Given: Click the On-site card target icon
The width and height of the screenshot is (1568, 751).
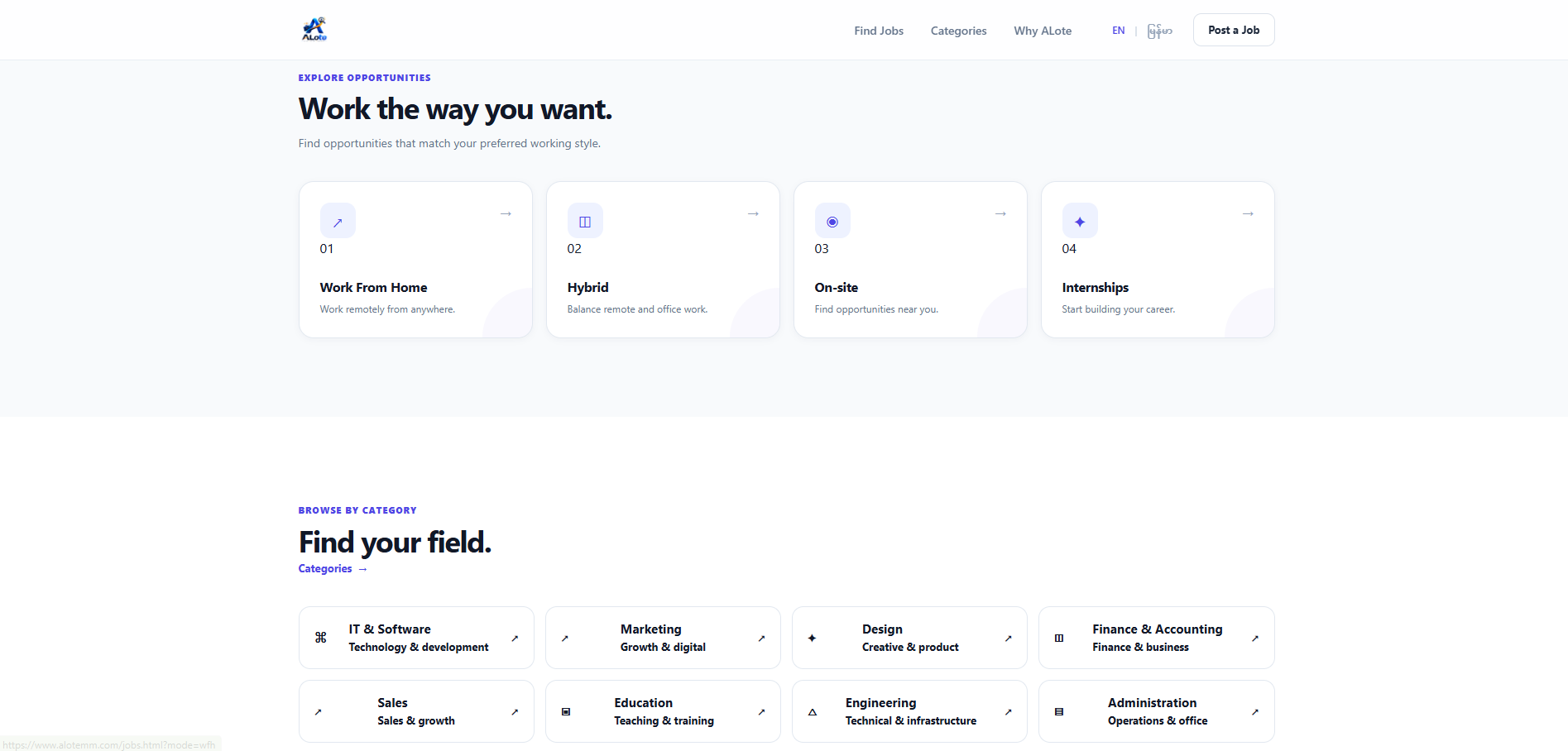Looking at the screenshot, I should point(832,221).
